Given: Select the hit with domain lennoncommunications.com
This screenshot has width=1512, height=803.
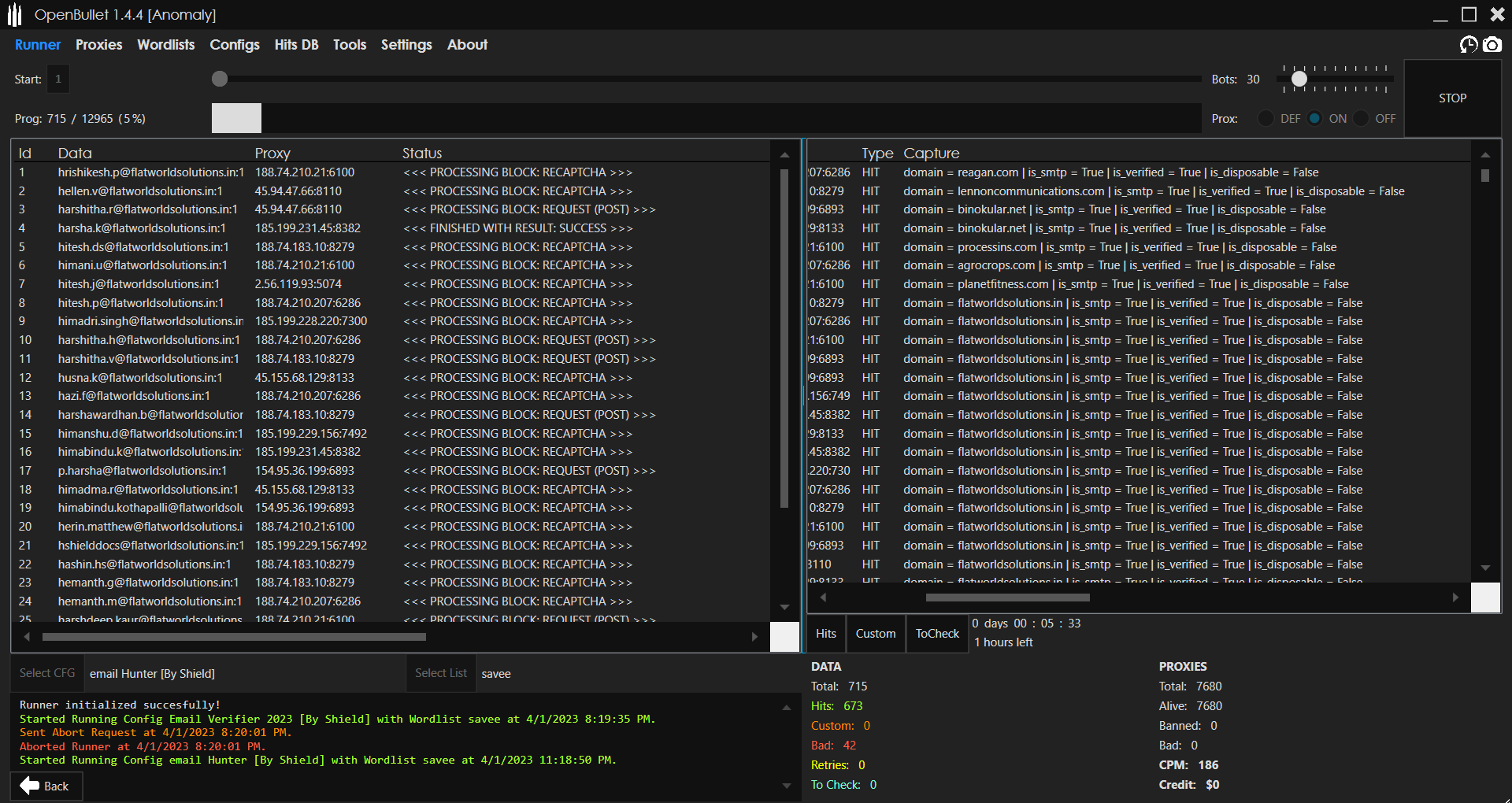Looking at the screenshot, I should pos(1139,191).
